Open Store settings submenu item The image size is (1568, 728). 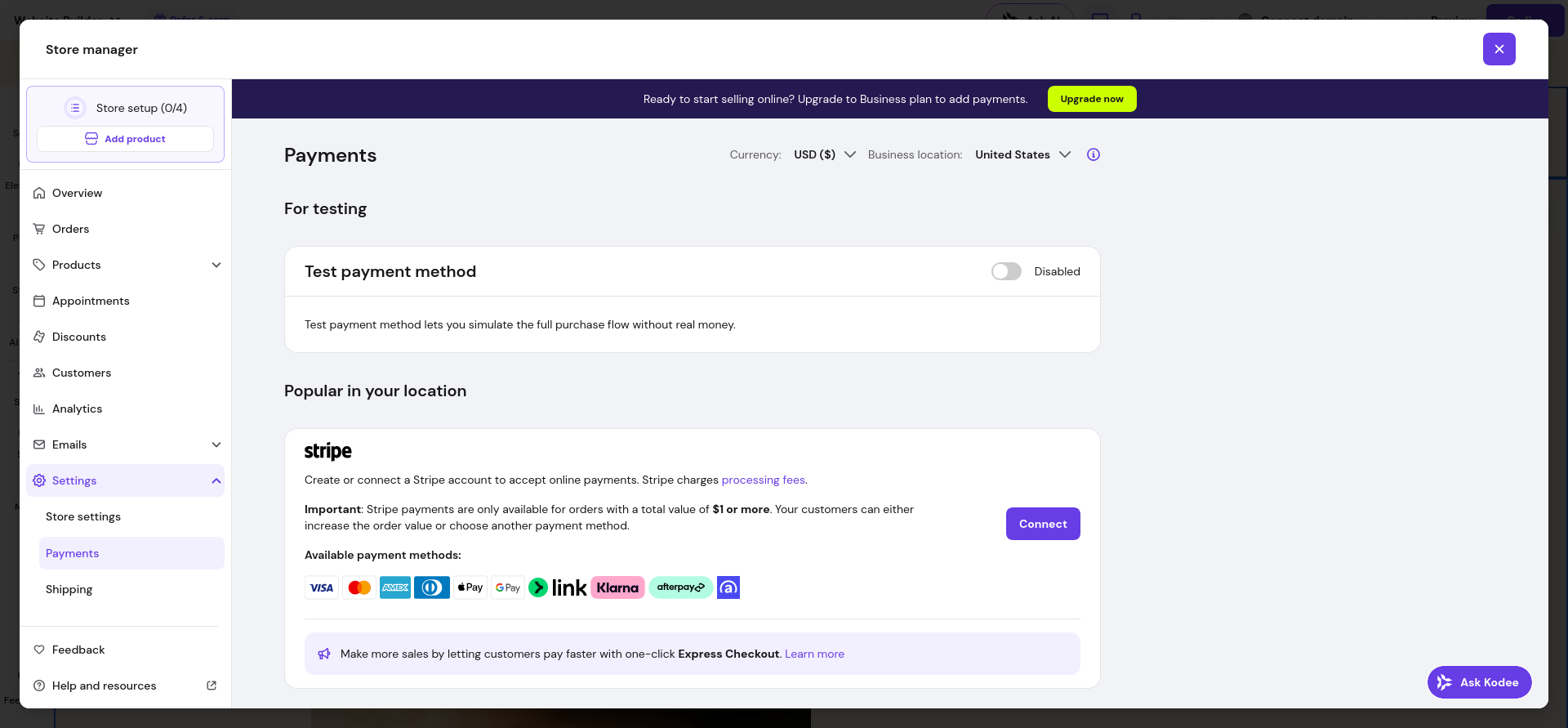[131, 516]
